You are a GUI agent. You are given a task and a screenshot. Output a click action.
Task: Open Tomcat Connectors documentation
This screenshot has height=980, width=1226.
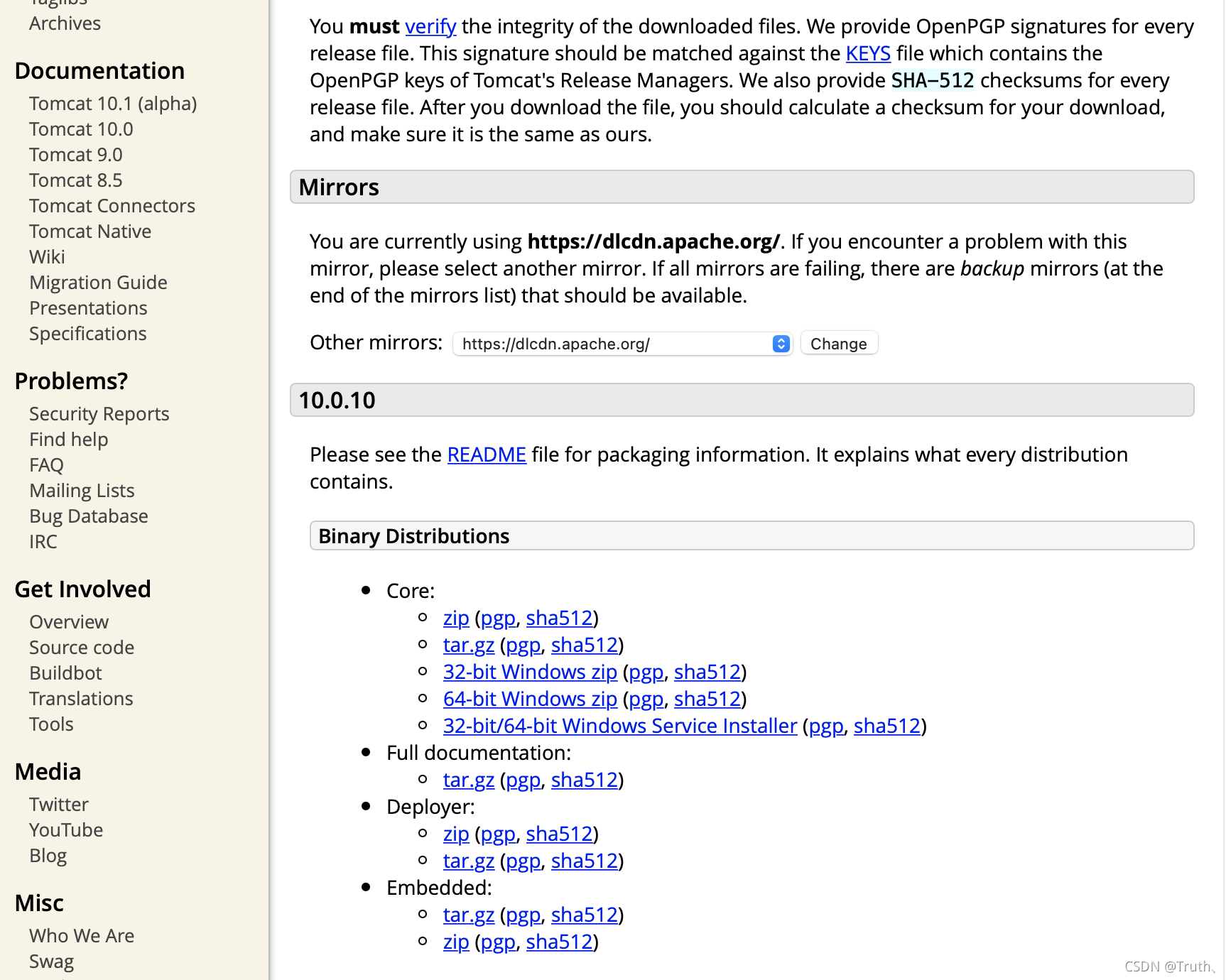click(x=112, y=206)
